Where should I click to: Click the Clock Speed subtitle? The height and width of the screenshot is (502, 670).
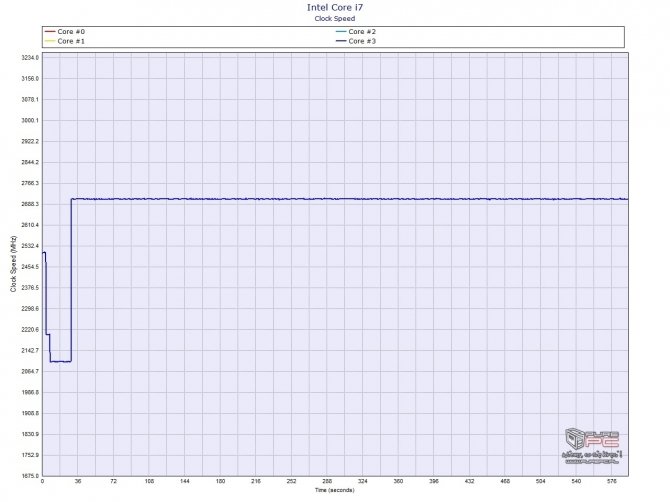(335, 18)
